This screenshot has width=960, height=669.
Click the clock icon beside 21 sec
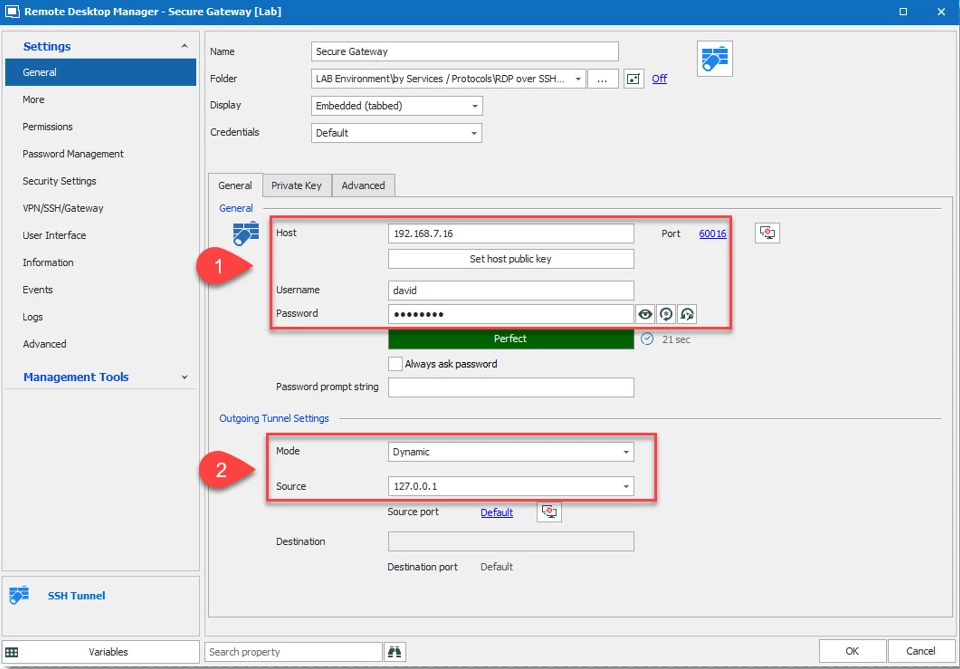(x=647, y=339)
